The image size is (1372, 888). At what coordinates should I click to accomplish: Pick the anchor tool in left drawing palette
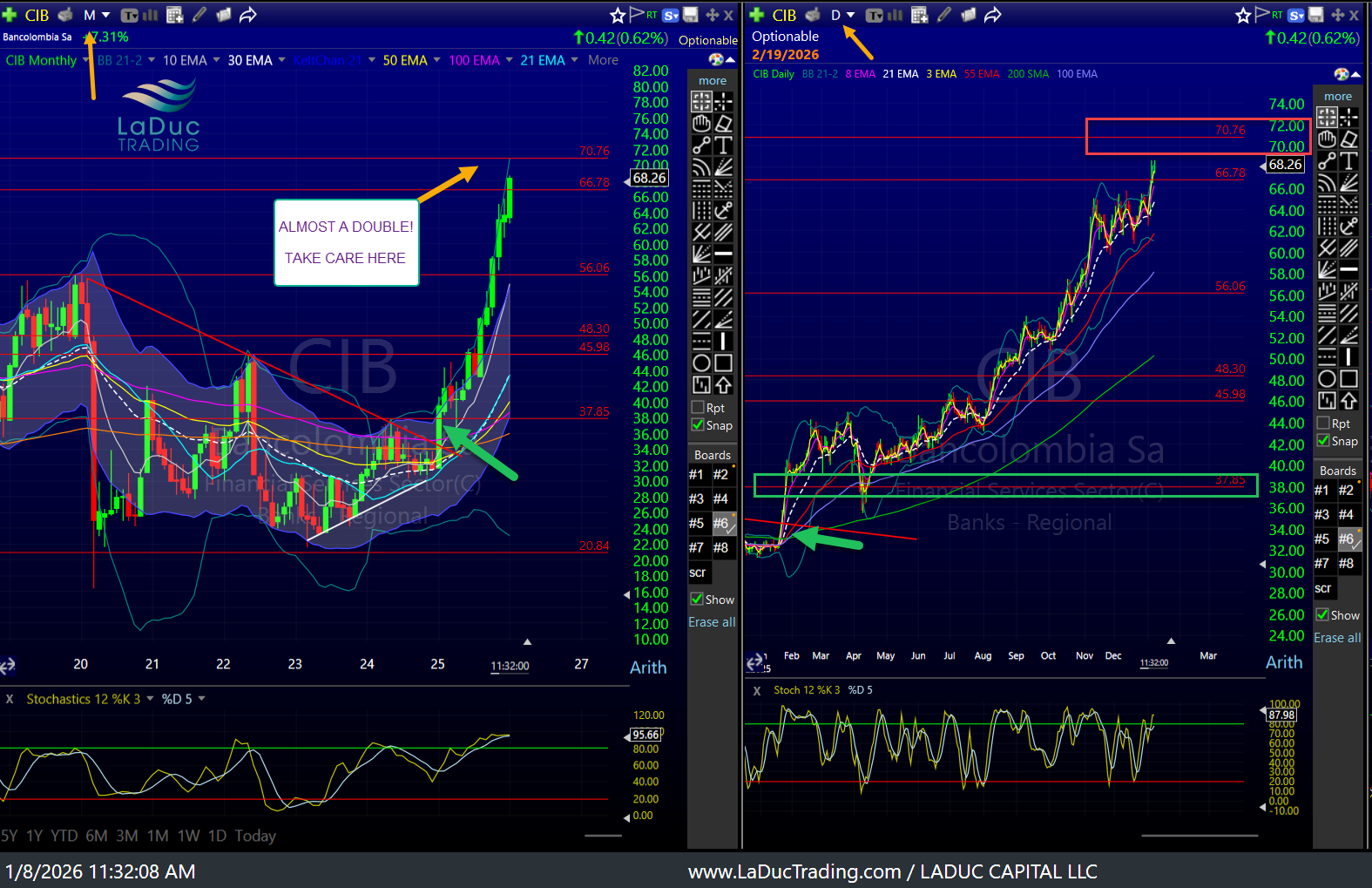[724, 211]
